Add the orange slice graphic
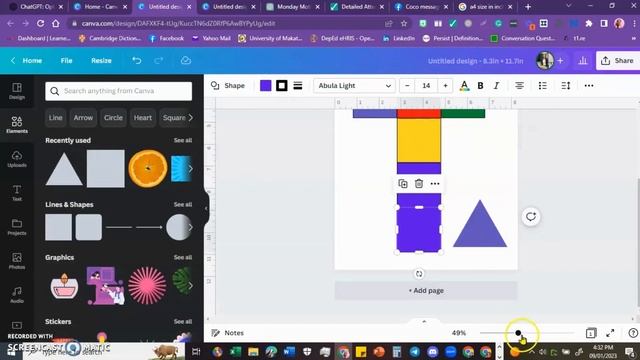Viewport: 640px width, 360px height. coord(148,169)
